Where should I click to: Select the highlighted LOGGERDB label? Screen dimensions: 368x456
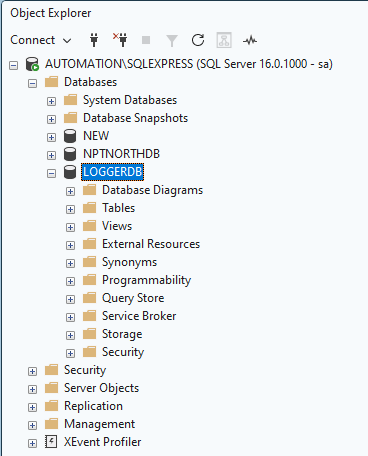point(113,172)
